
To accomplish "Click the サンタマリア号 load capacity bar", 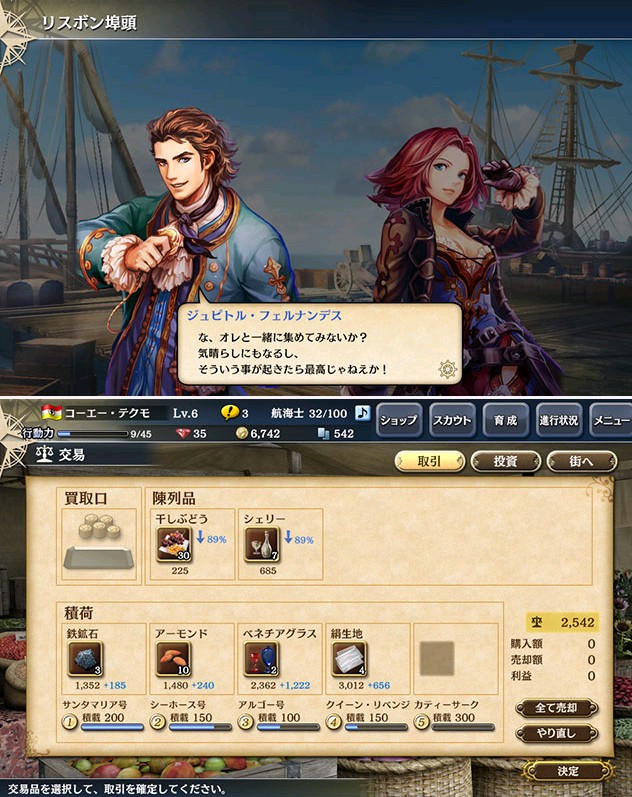I will point(112,727).
